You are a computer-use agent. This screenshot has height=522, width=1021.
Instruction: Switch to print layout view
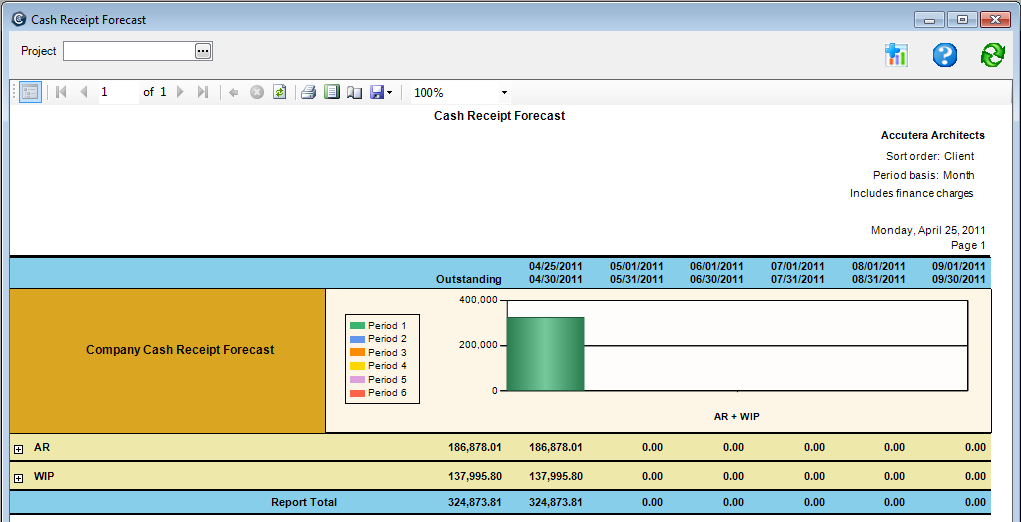click(x=331, y=92)
